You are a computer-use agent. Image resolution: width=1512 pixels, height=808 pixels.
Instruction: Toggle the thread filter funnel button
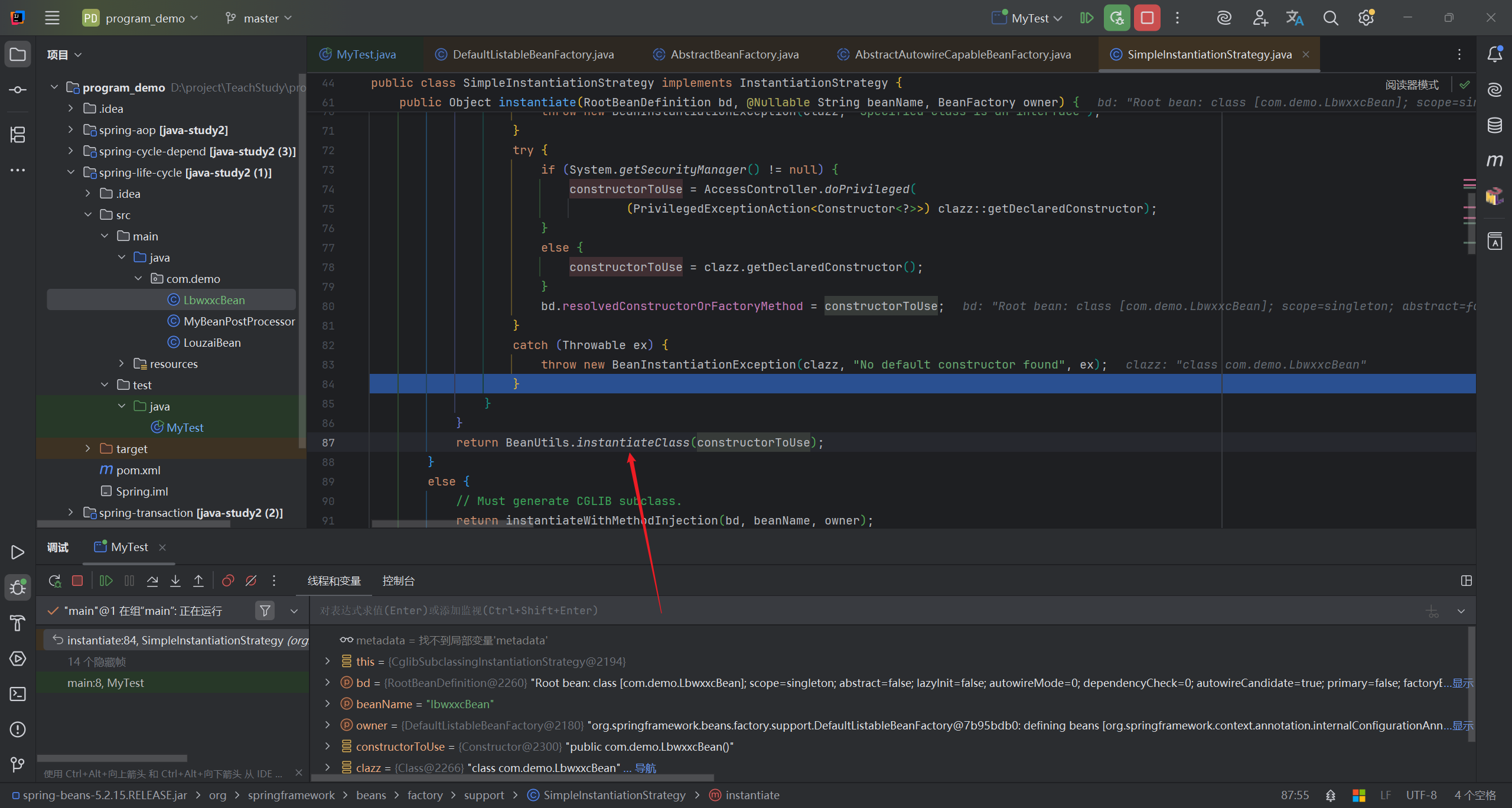[265, 611]
